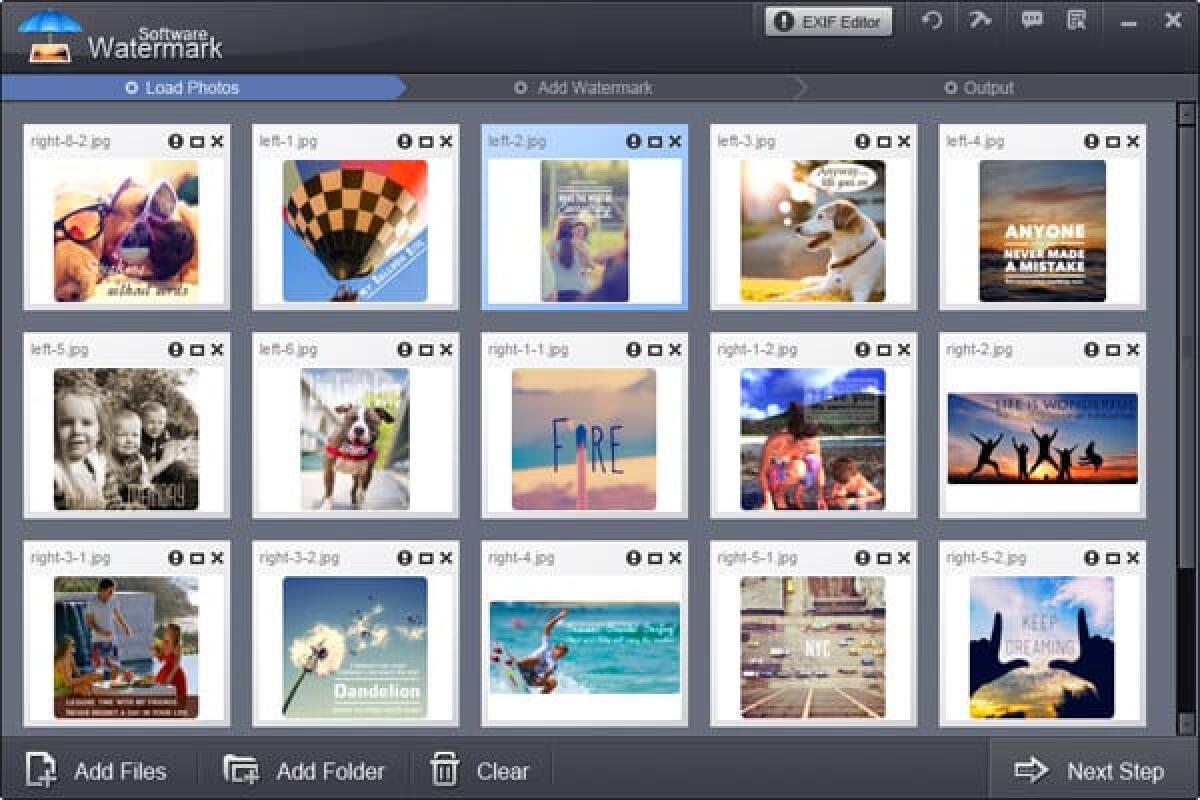Open the EXIF Editor
1200x800 pixels.
pos(828,20)
